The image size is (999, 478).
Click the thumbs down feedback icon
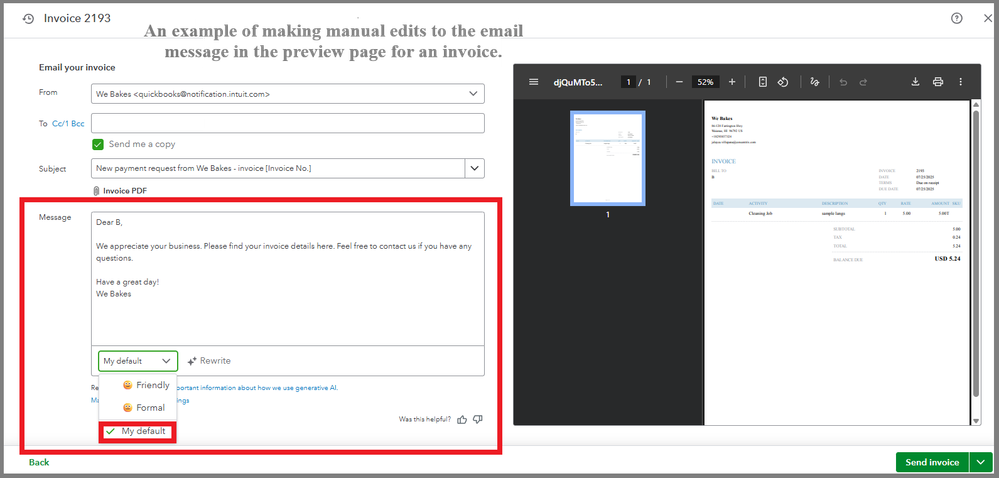(478, 419)
